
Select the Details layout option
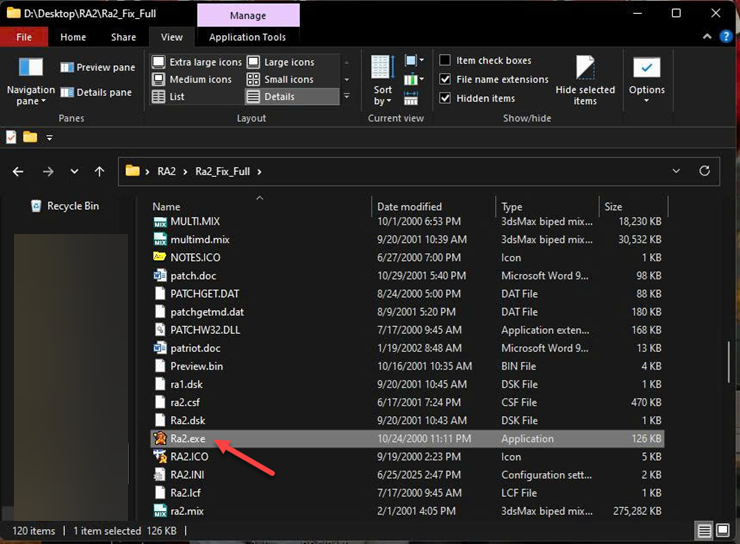(x=292, y=97)
